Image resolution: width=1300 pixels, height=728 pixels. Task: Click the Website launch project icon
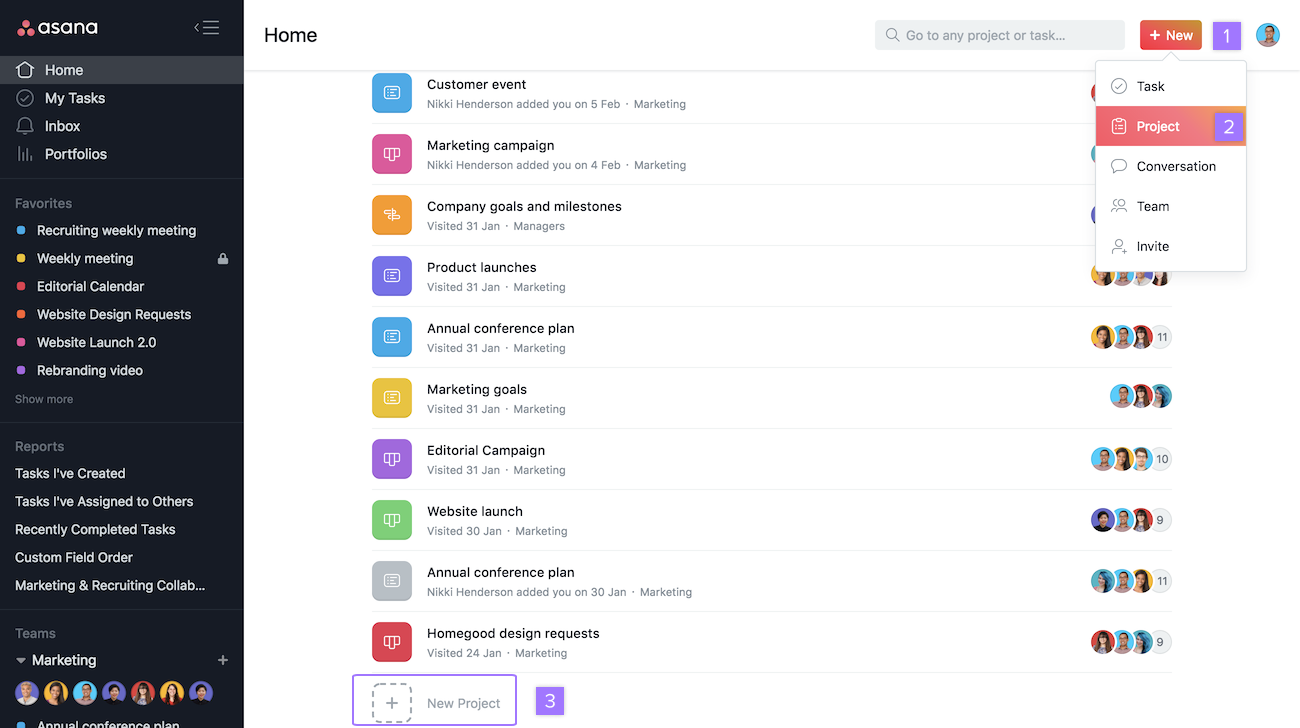[x=391, y=519]
